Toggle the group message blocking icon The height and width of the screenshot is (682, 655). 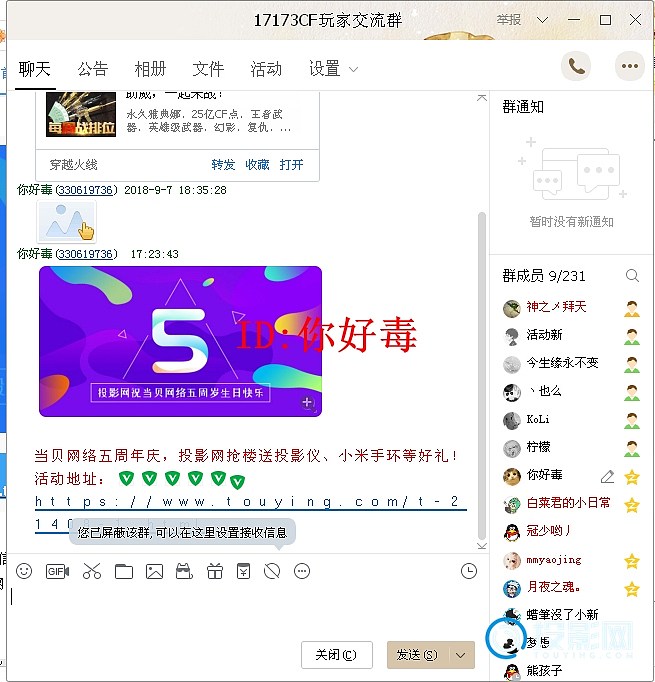point(272,571)
